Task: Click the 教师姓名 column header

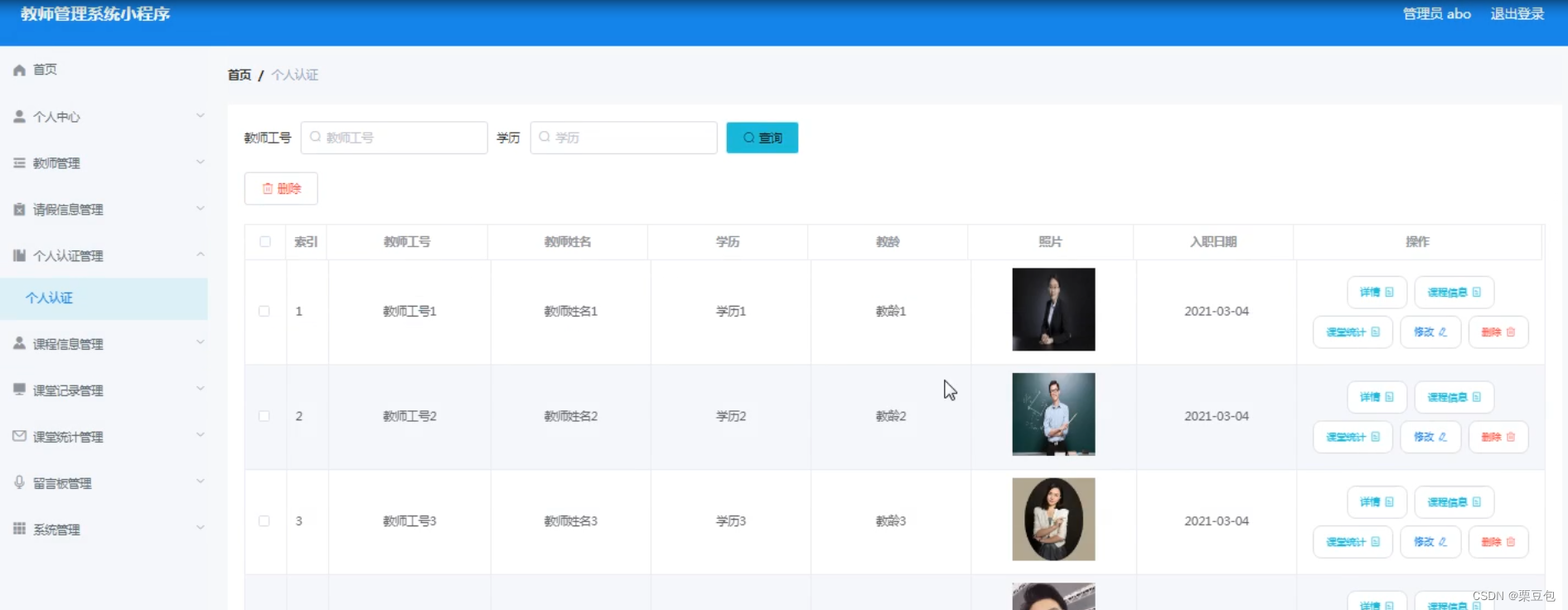Action: [x=568, y=242]
